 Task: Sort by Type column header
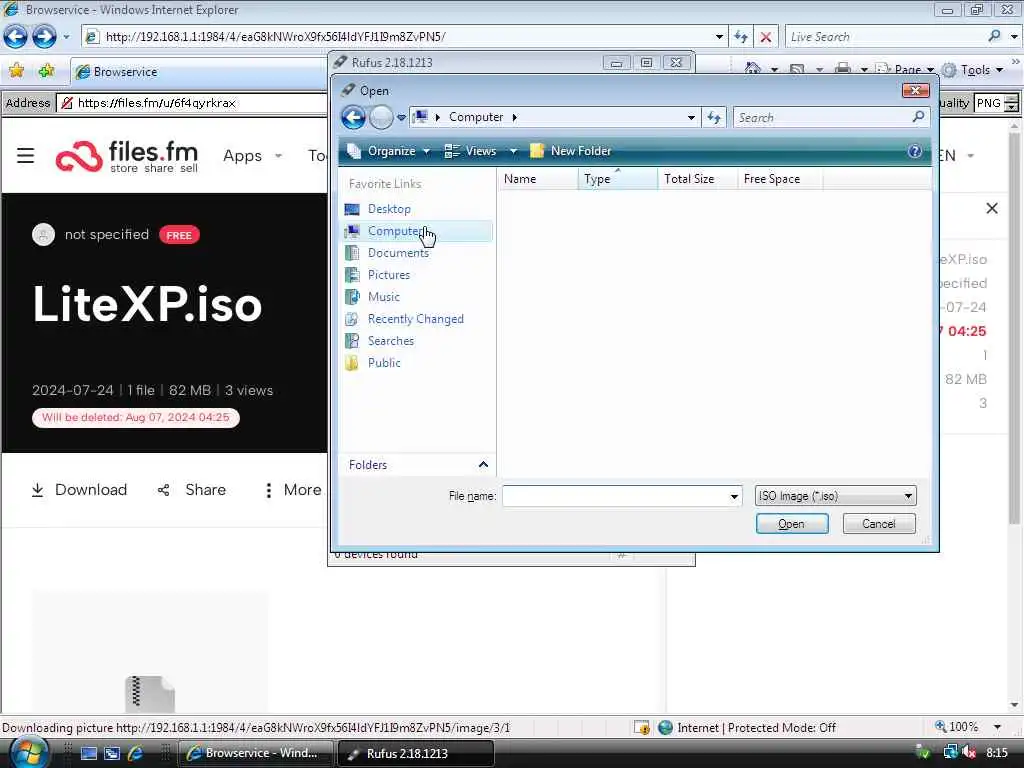pos(617,179)
